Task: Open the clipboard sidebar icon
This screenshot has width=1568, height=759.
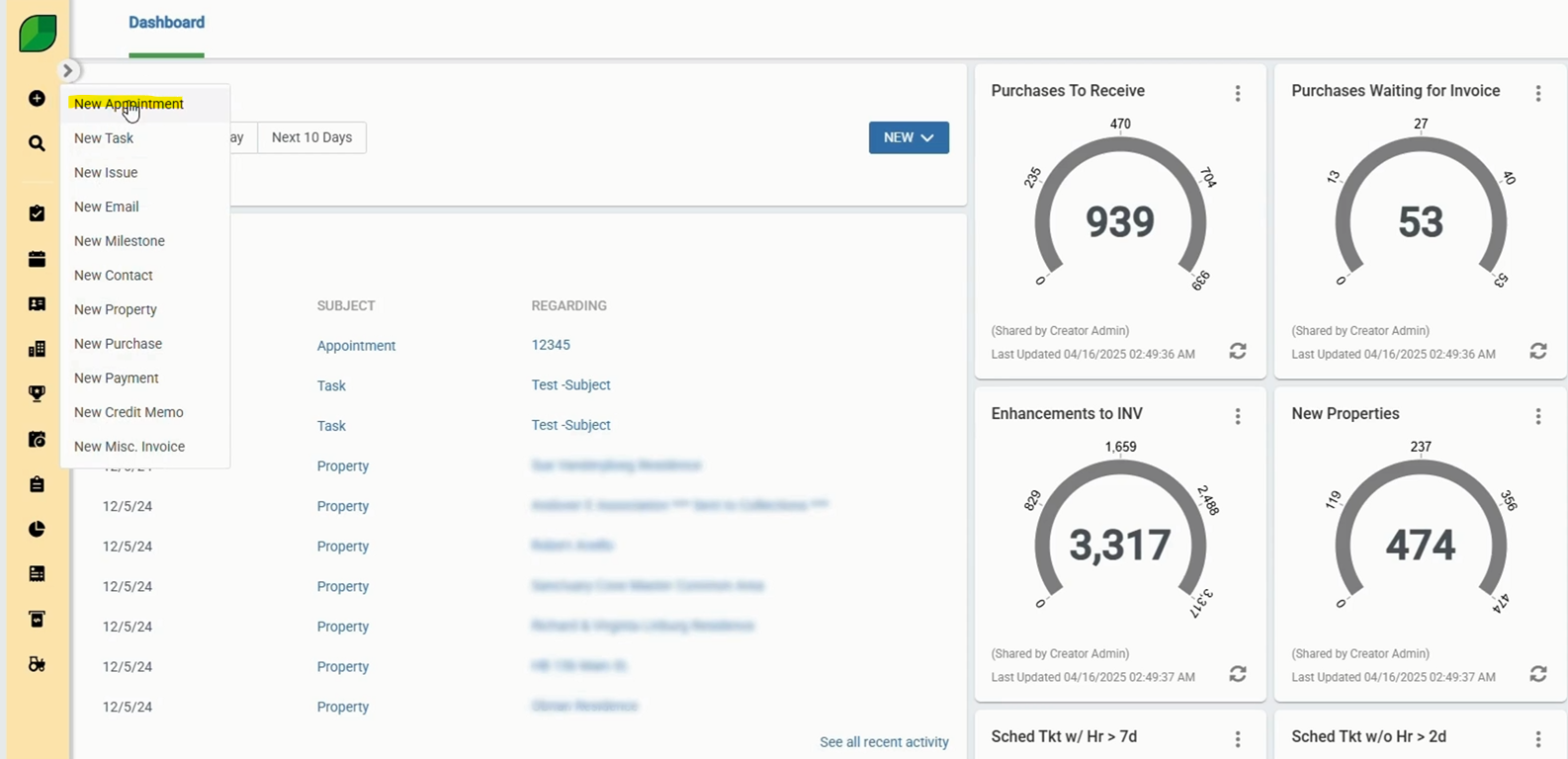Action: [37, 484]
